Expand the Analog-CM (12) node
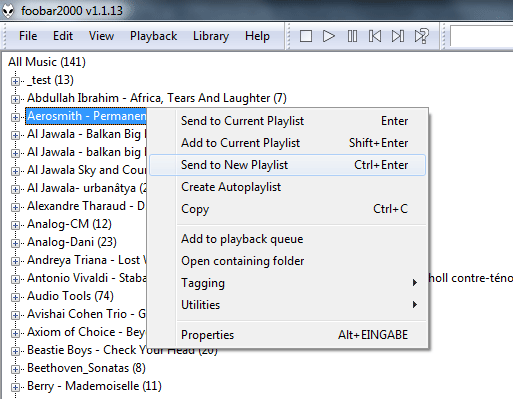The height and width of the screenshot is (399, 513). [15, 225]
